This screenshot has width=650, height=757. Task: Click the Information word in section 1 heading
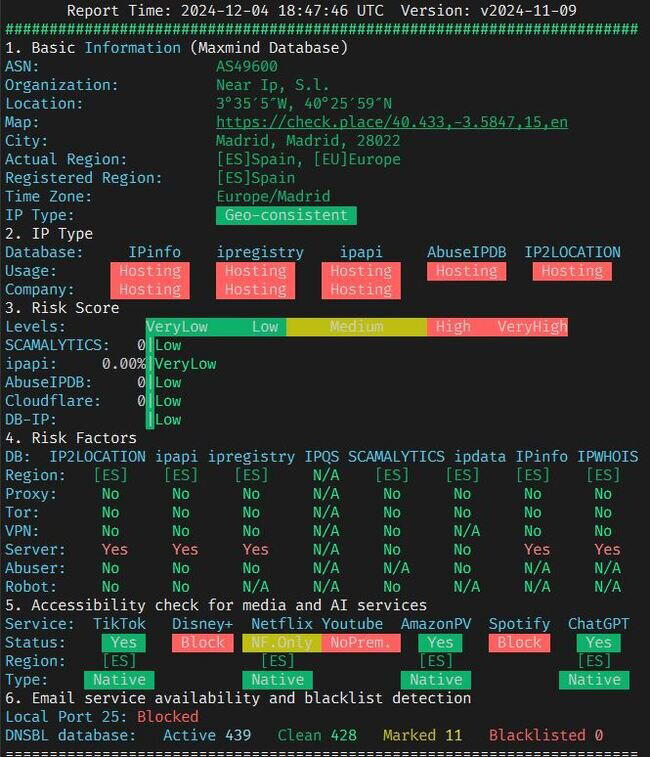133,48
